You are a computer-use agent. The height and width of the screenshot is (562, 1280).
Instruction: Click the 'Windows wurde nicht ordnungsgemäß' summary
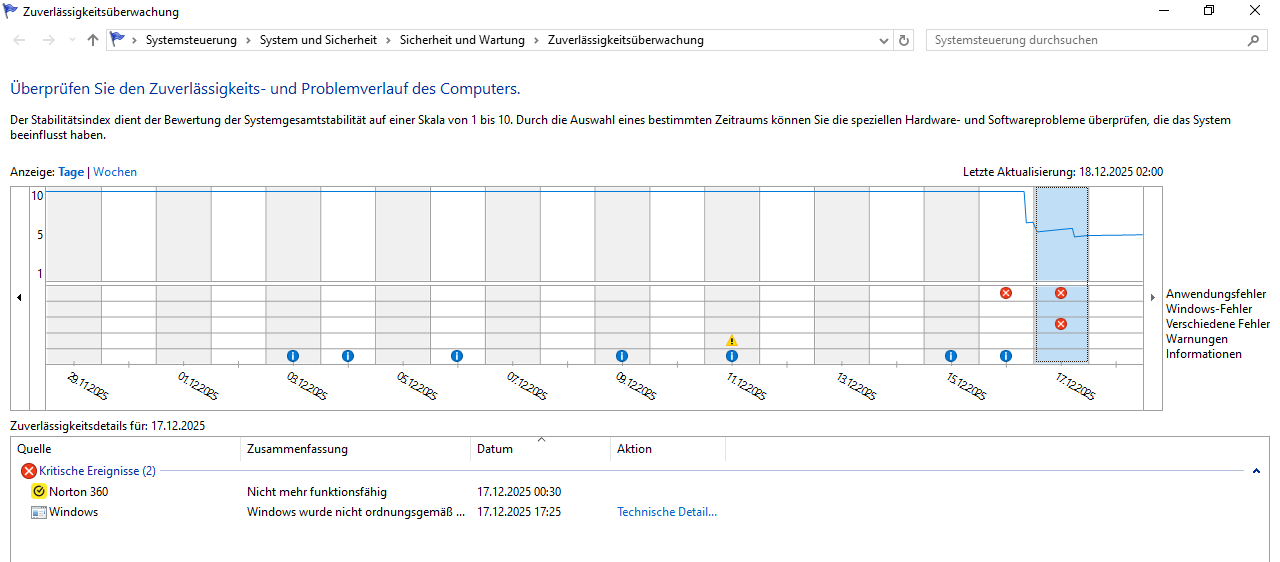tap(356, 512)
